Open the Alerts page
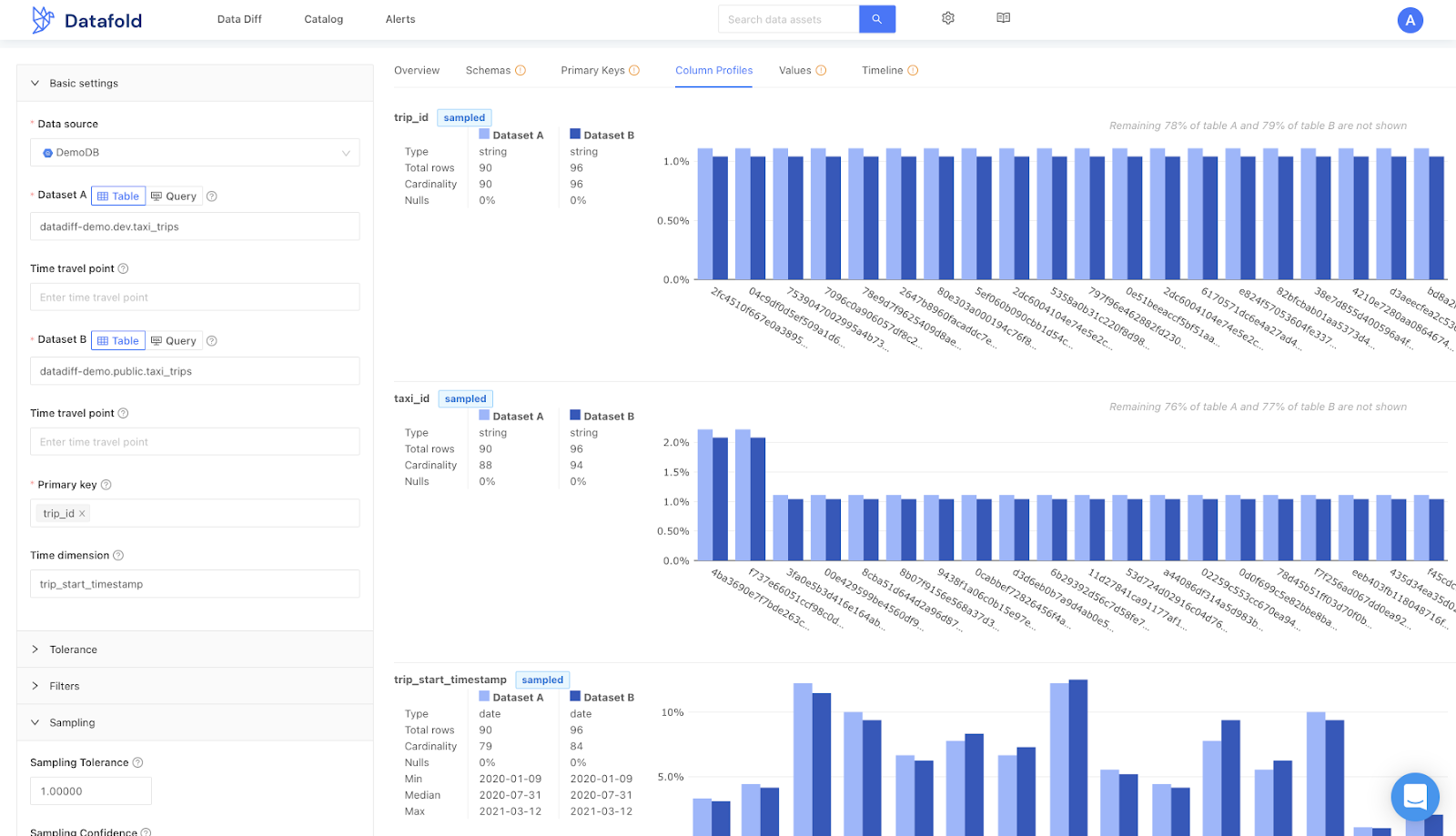Screen dimensions: 1456x836 click(x=400, y=19)
